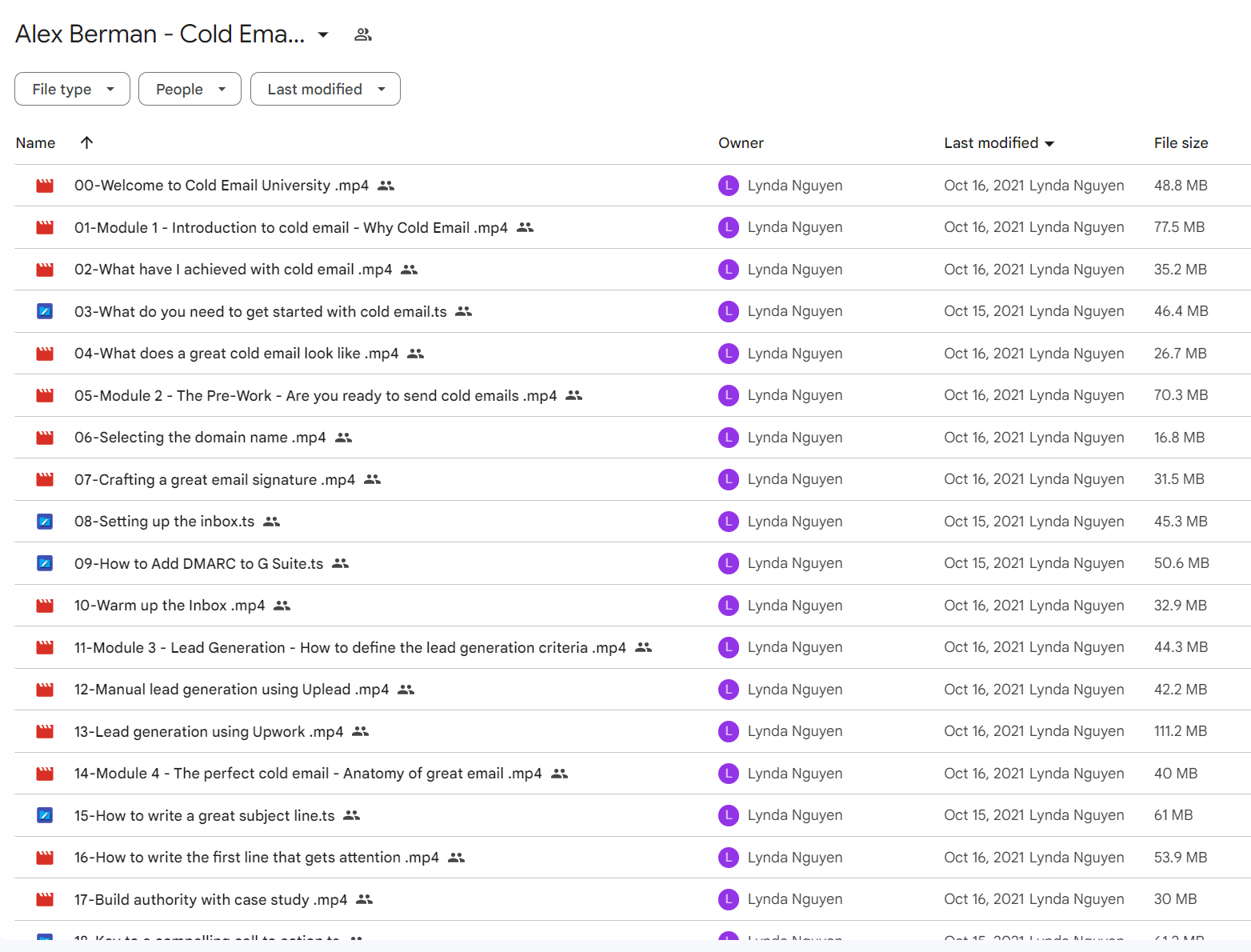Screen dimensions: 1251x952
Task: Open 00-Welcome to Cold Email University .mp4
Action: pos(222,186)
